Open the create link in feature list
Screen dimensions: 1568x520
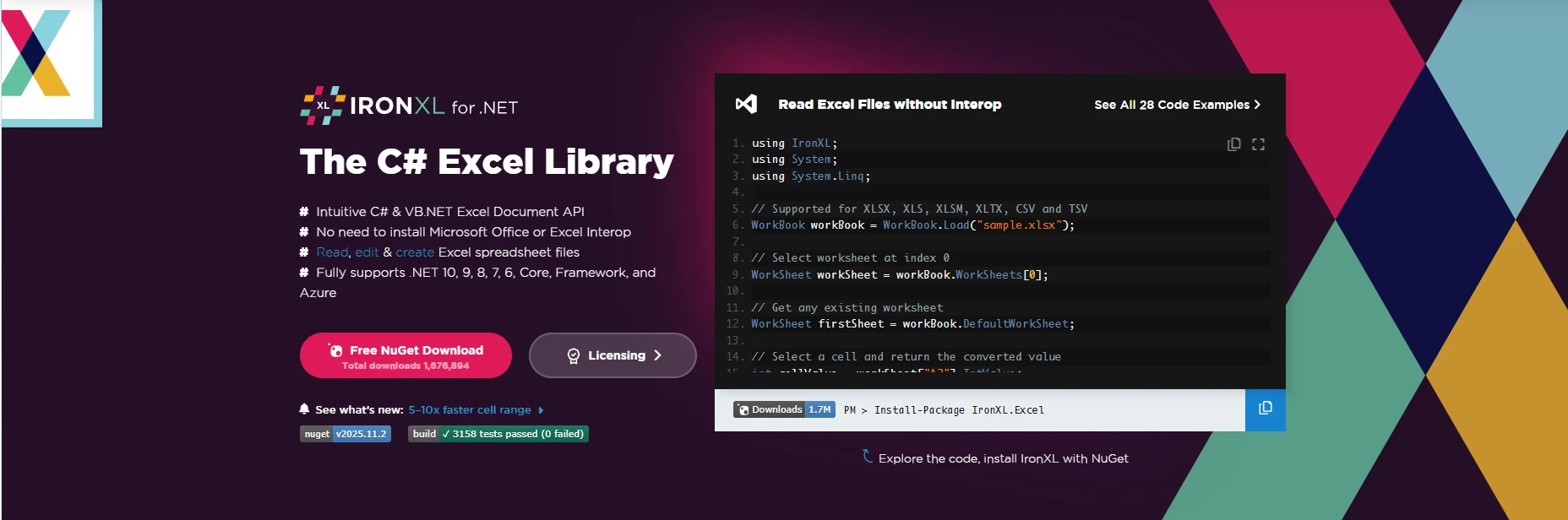[x=414, y=252]
